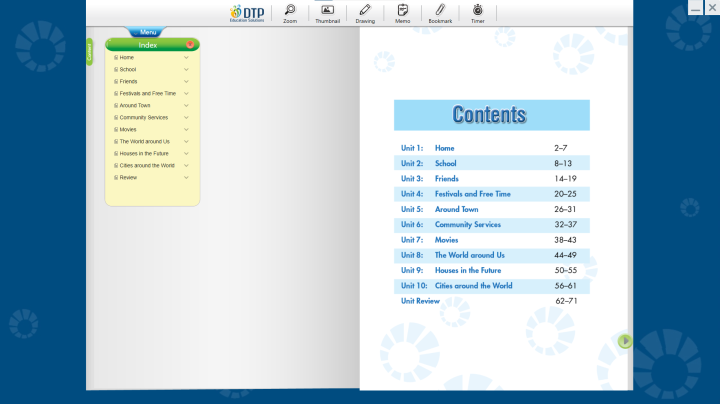Expand the Movies chevron in Index

click(x=186, y=129)
